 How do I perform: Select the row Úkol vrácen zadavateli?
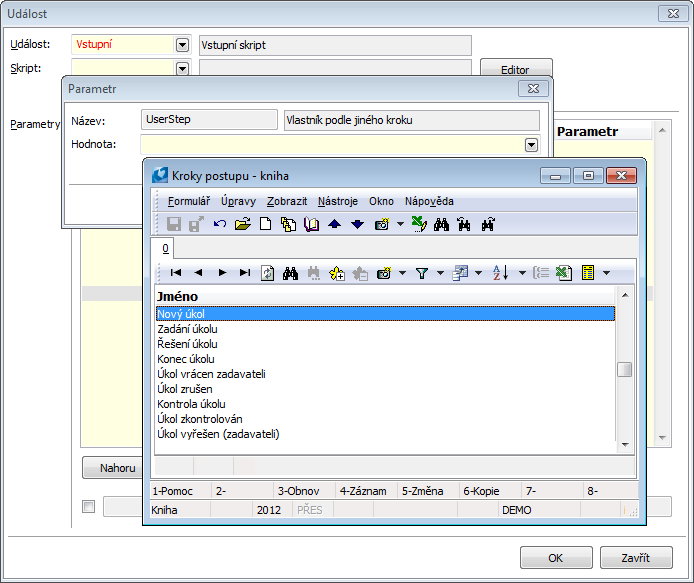[385, 374]
